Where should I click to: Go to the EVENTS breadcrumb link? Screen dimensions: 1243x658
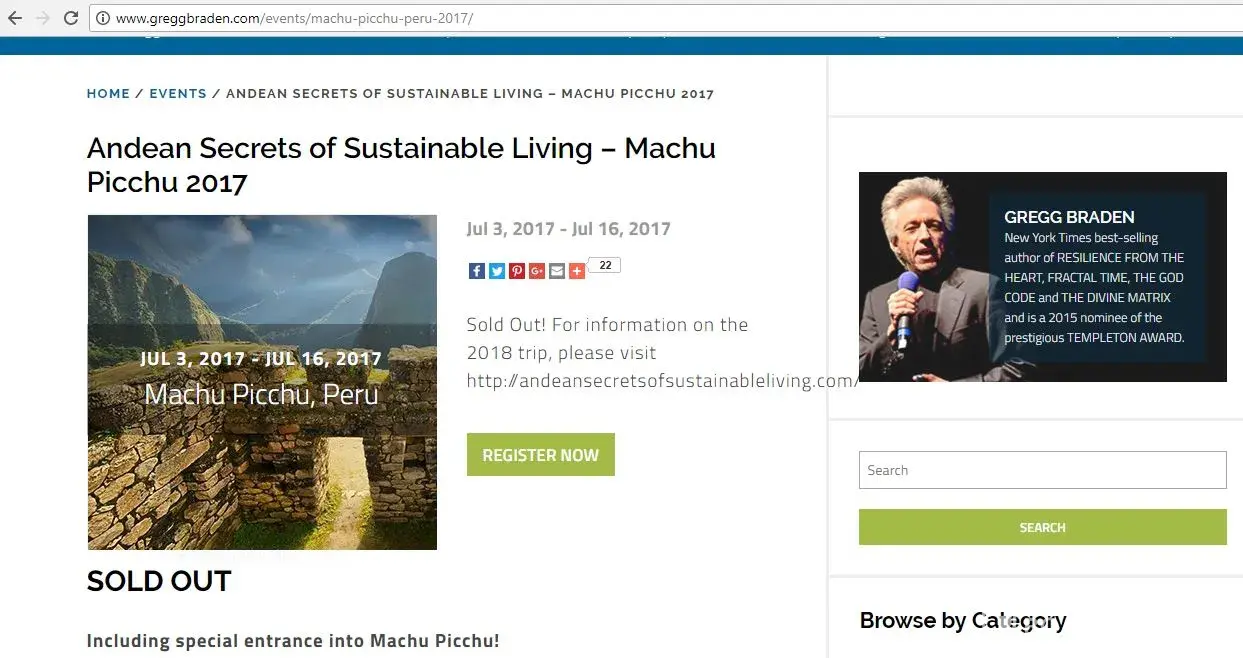coord(178,94)
